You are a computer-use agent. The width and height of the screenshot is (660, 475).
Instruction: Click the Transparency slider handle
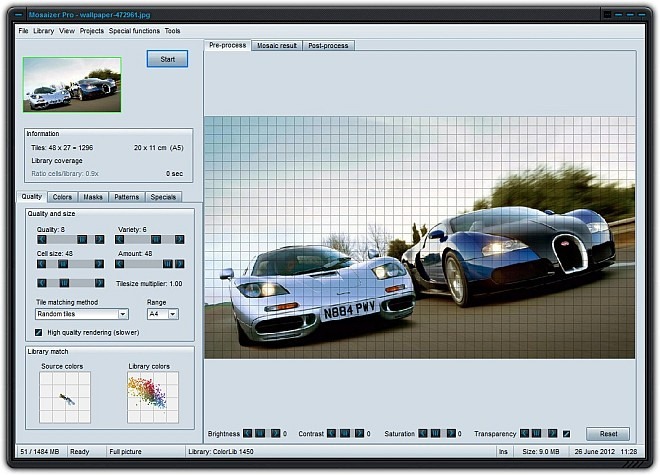tap(536, 433)
